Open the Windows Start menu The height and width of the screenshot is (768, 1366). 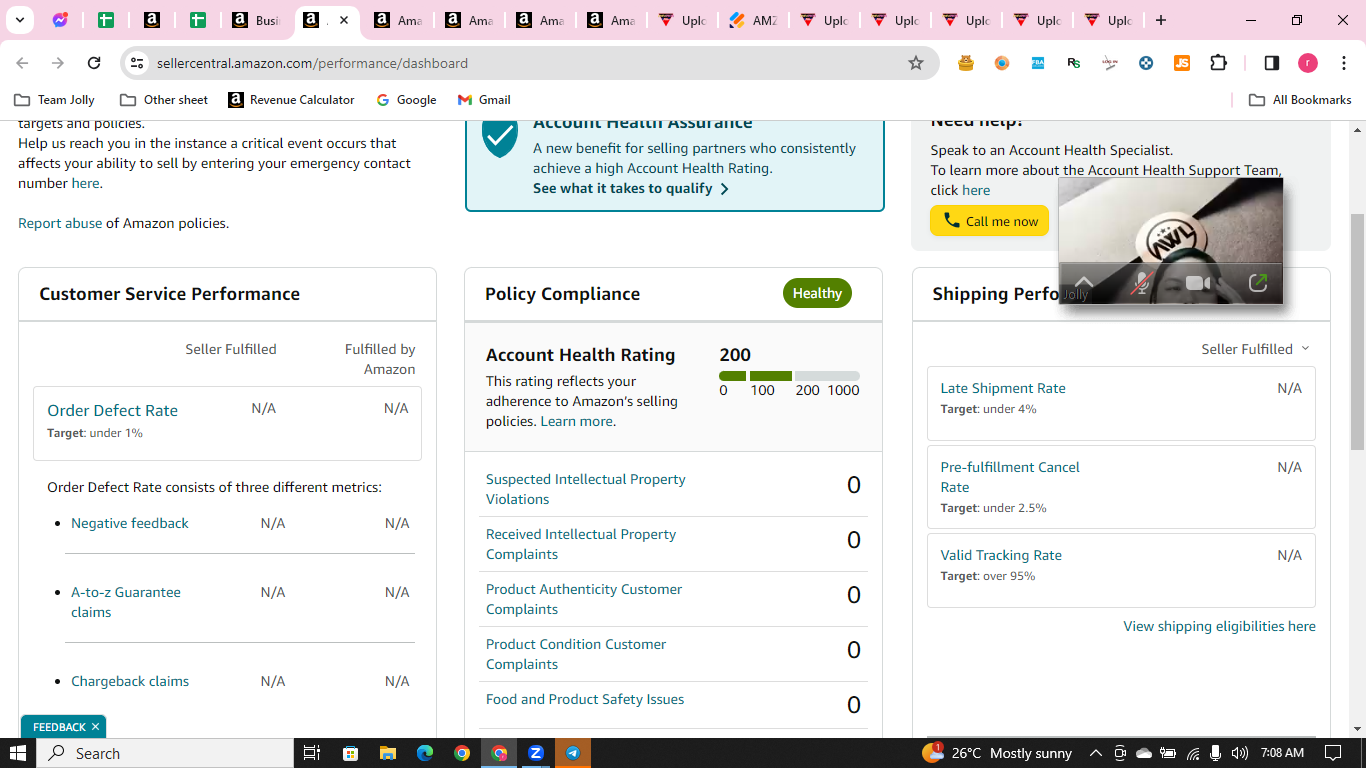[18, 753]
